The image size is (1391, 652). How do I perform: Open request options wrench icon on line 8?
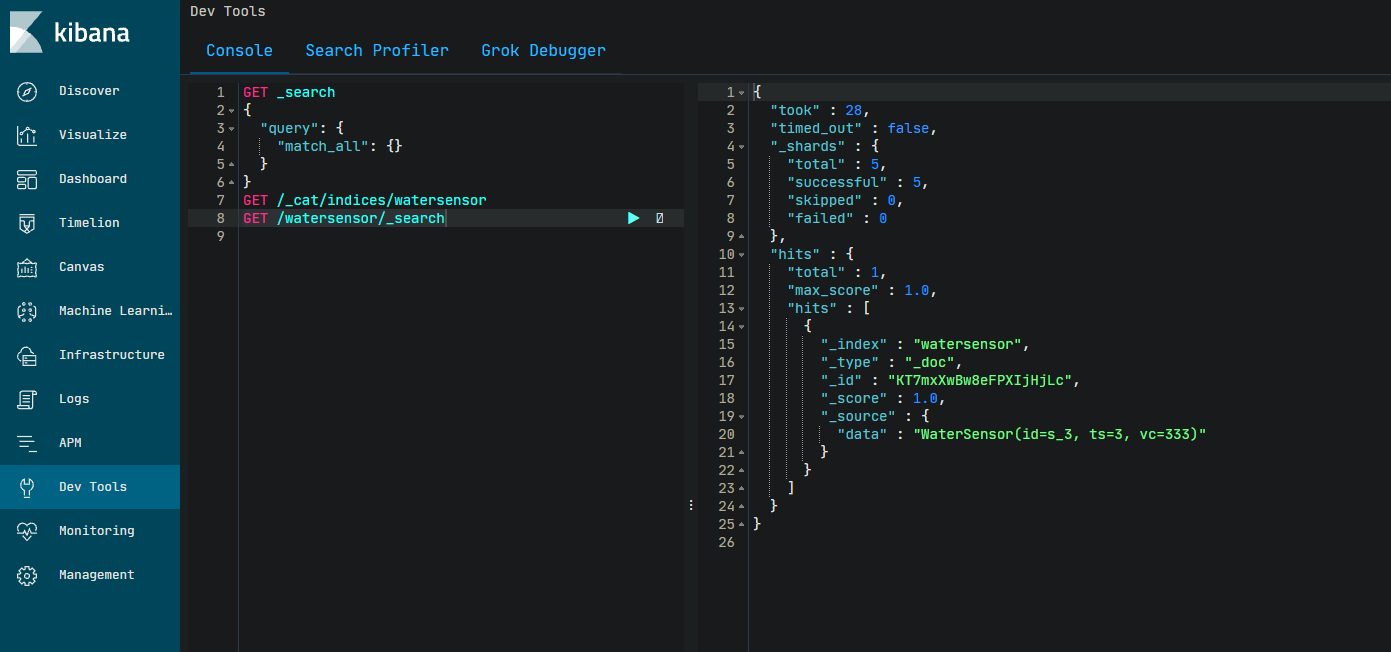[660, 218]
